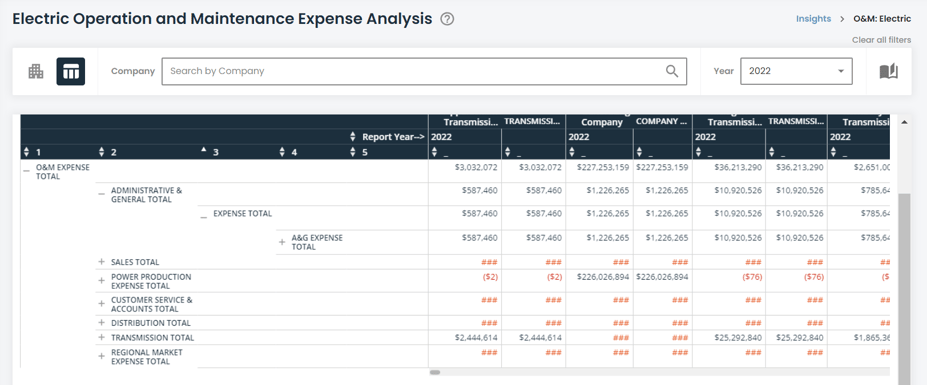Click the search magnifier icon in Company field
Screen dimensions: 927x385
click(672, 71)
